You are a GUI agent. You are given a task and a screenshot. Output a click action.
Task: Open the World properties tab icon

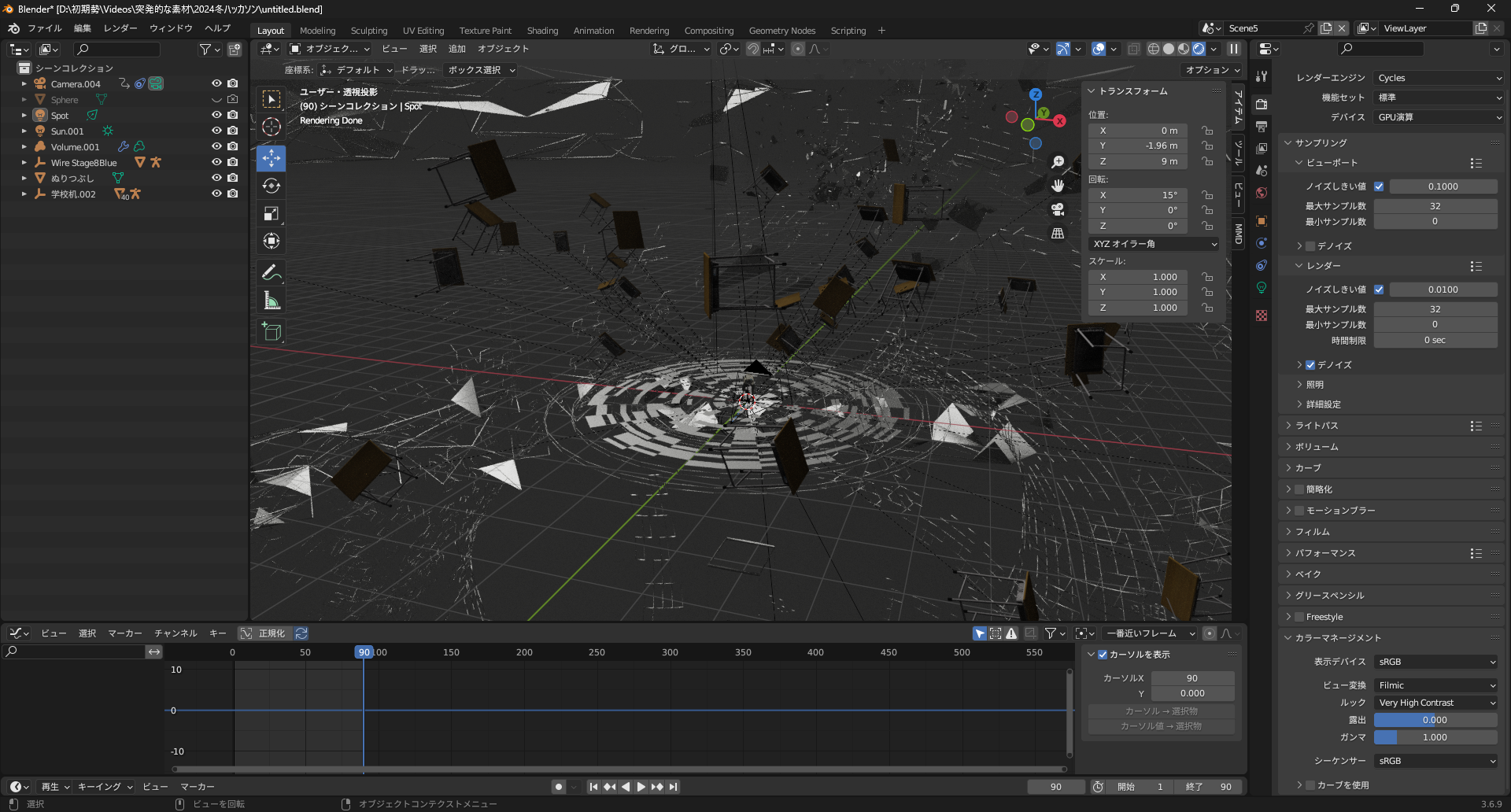point(1262,193)
